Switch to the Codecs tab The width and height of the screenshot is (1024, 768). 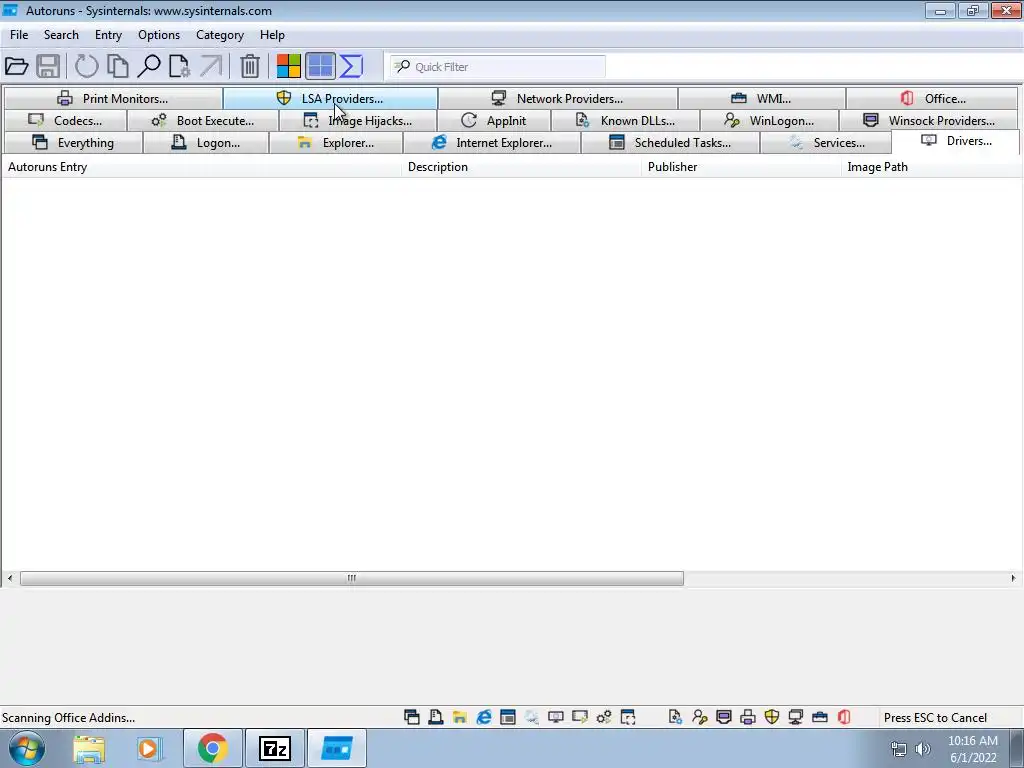pos(65,121)
